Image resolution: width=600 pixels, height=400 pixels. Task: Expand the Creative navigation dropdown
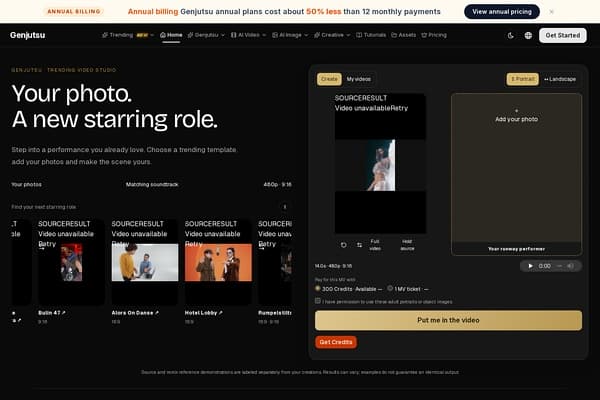click(332, 35)
